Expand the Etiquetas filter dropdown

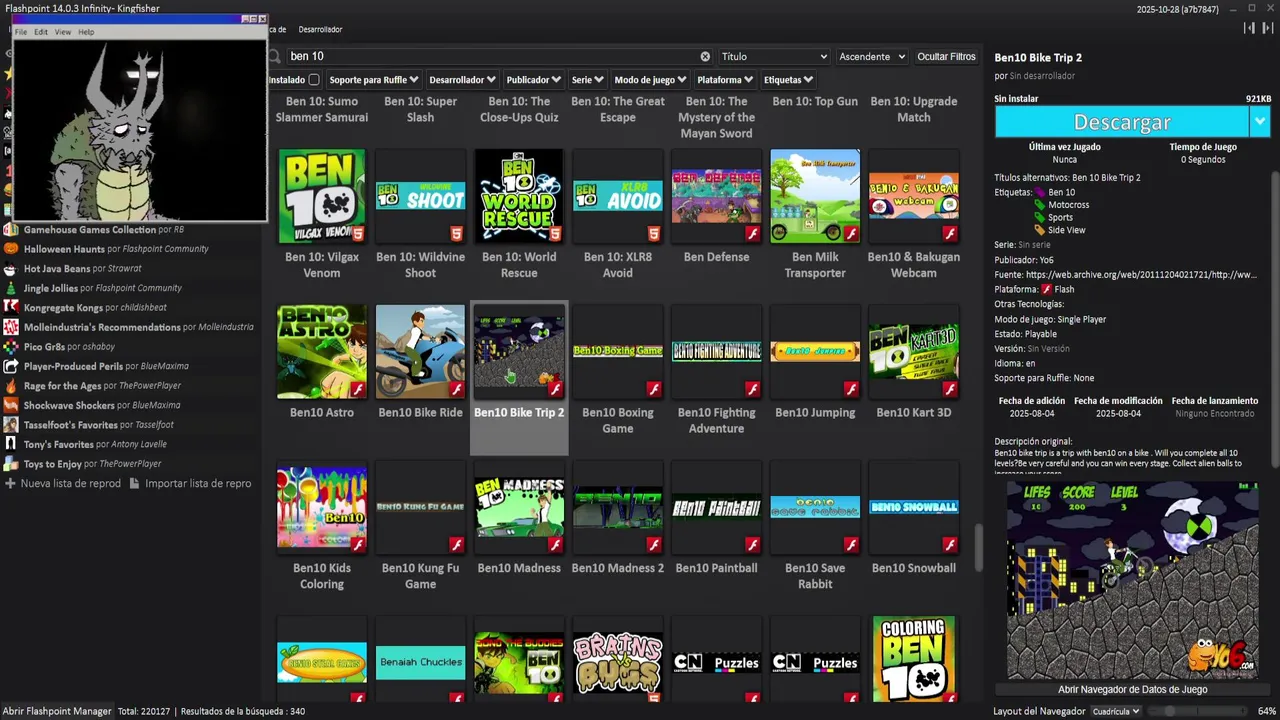pos(788,80)
